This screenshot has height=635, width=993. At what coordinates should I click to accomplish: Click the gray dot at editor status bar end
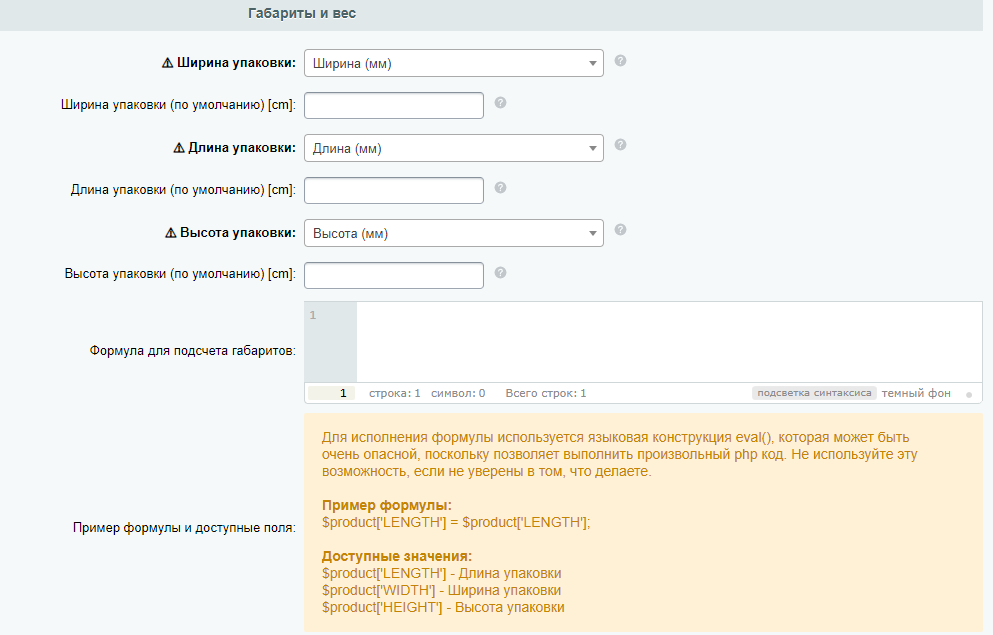pos(968,394)
